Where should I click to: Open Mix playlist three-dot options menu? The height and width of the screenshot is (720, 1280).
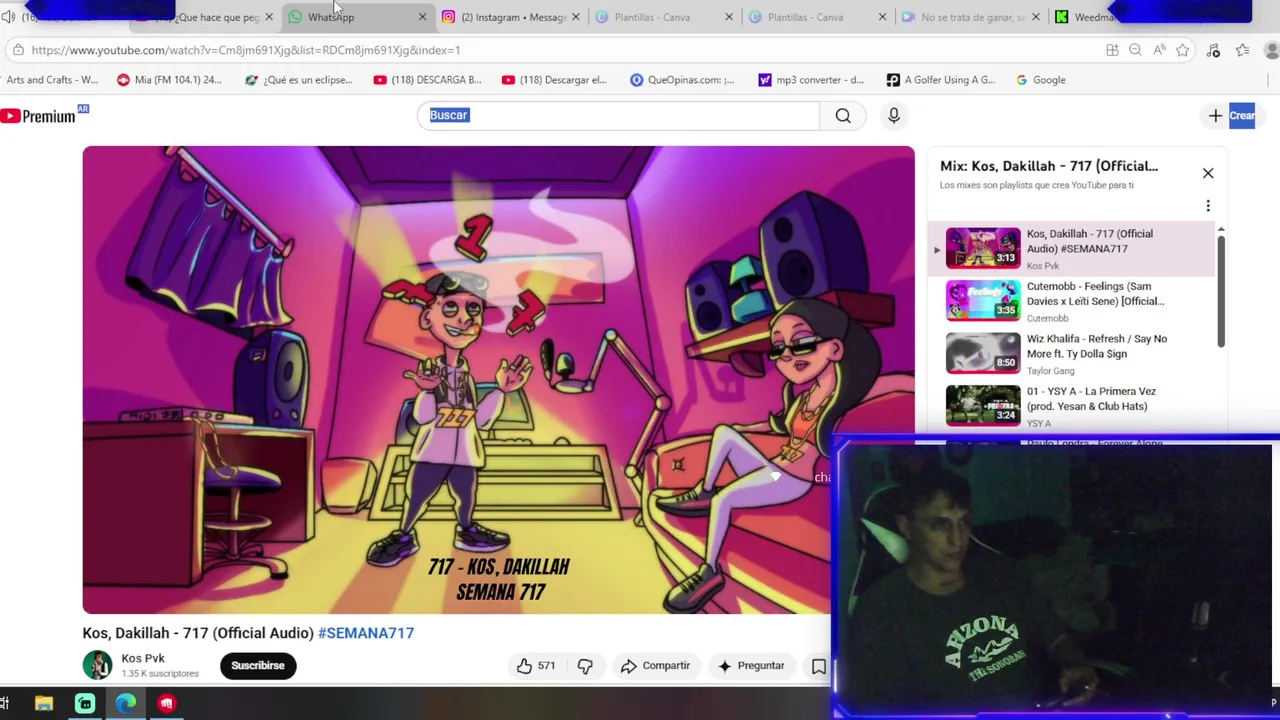[1208, 206]
